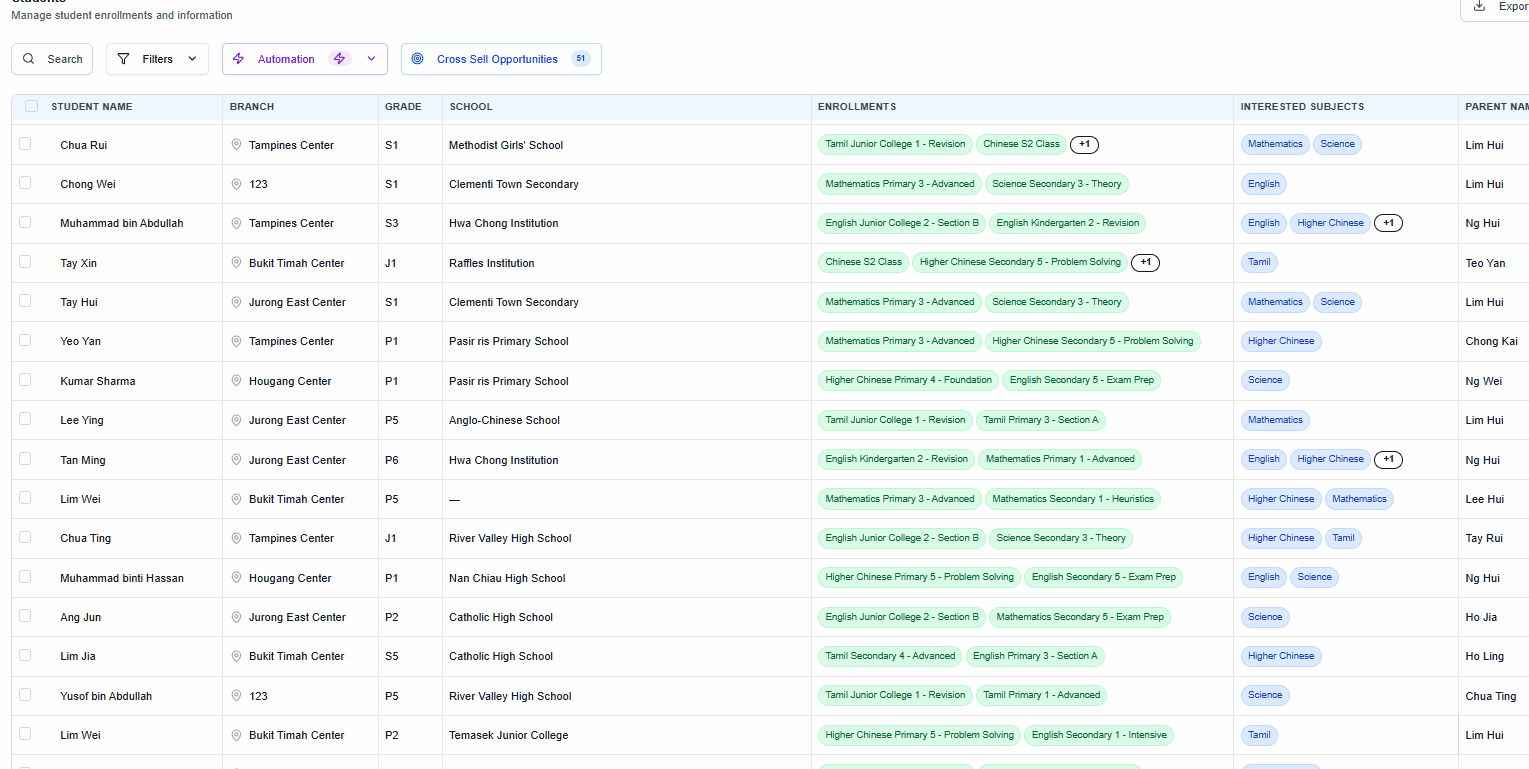Click the Search magnifier icon
The height and width of the screenshot is (769, 1529).
coord(29,58)
